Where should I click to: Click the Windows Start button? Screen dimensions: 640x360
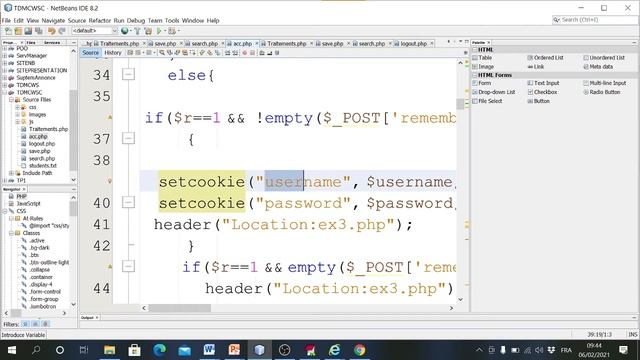12,350
